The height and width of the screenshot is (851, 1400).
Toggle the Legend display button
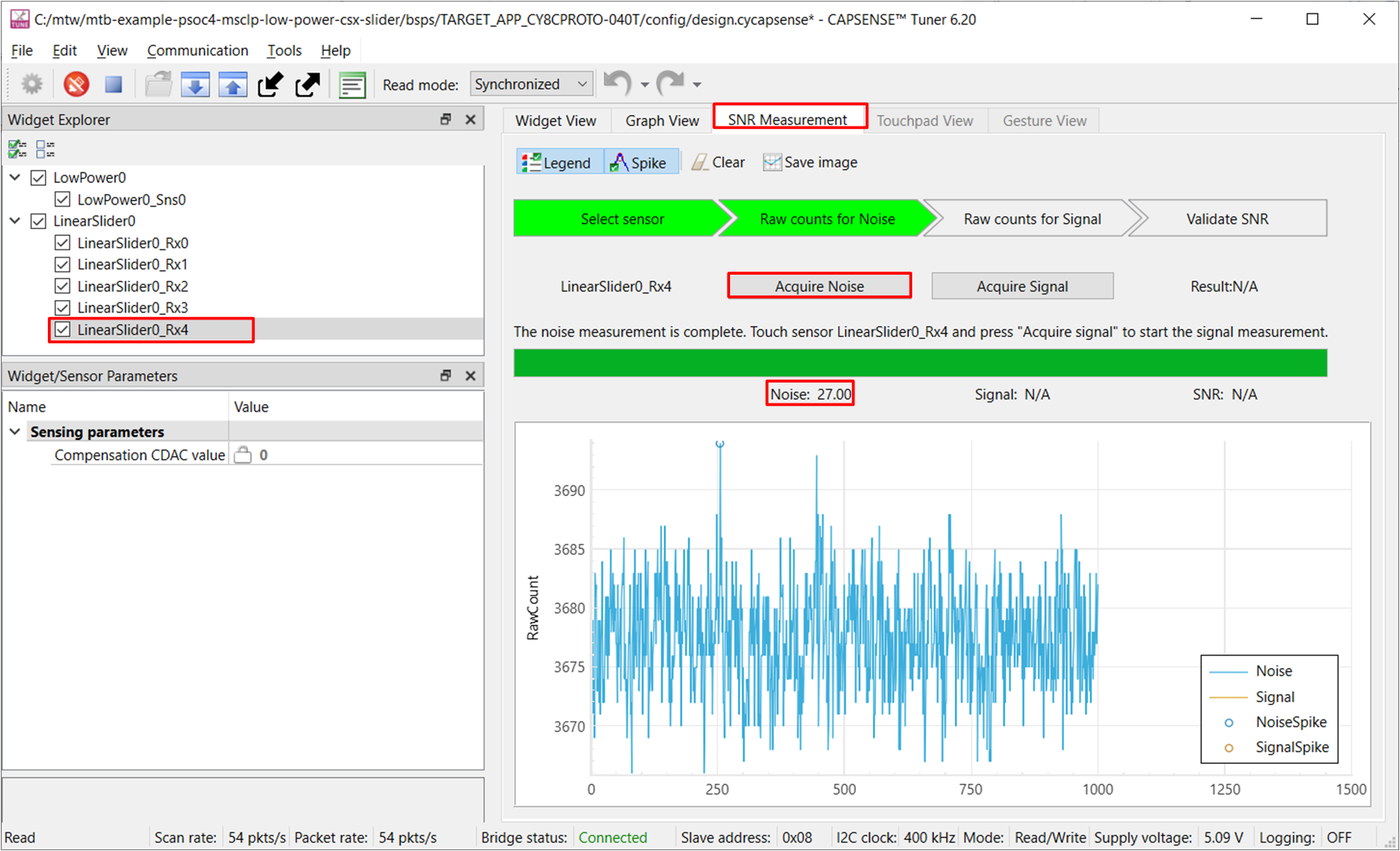coord(558,162)
